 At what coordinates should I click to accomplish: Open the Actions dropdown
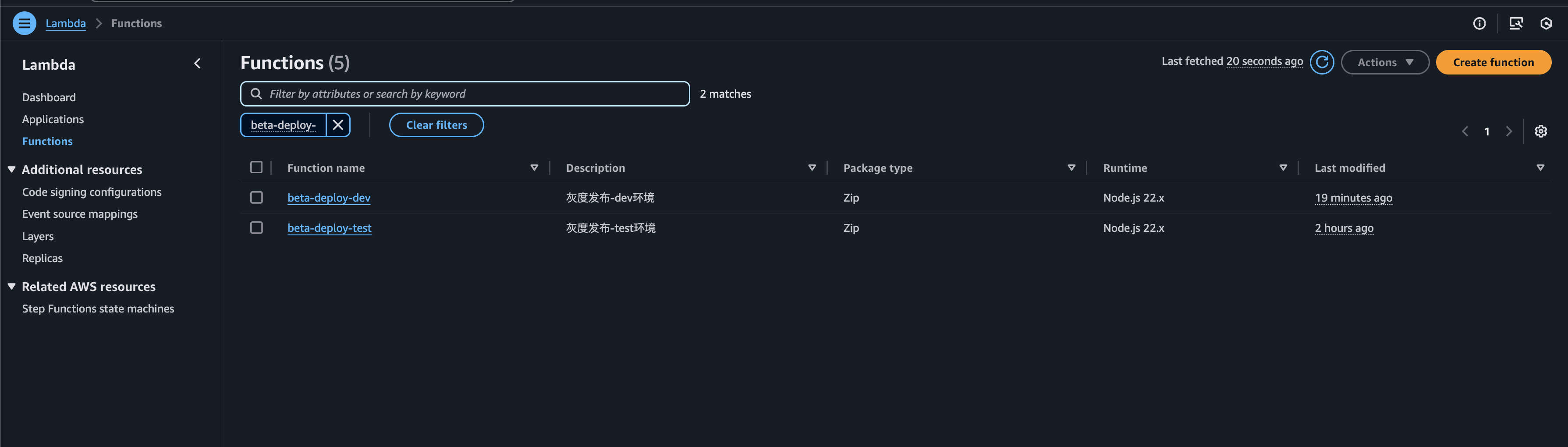point(1385,62)
